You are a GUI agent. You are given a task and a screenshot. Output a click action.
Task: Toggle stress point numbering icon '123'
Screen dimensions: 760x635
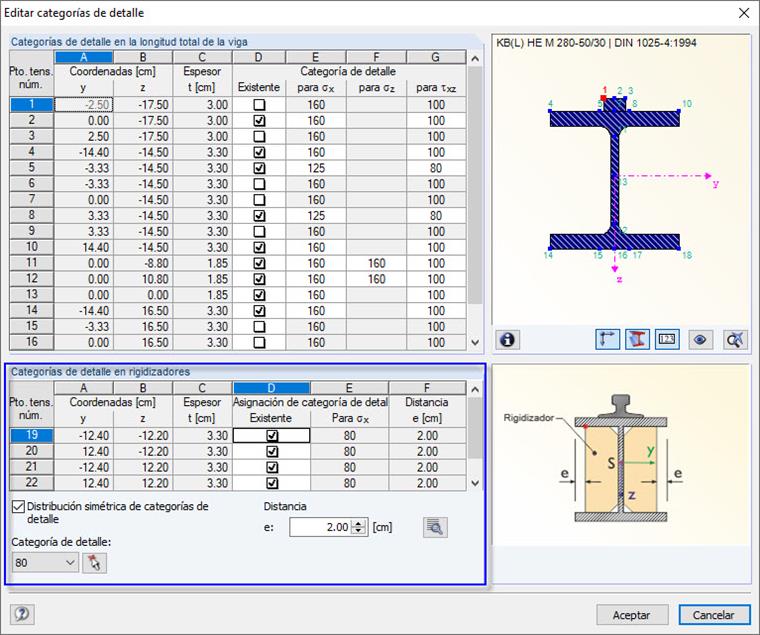click(x=667, y=339)
